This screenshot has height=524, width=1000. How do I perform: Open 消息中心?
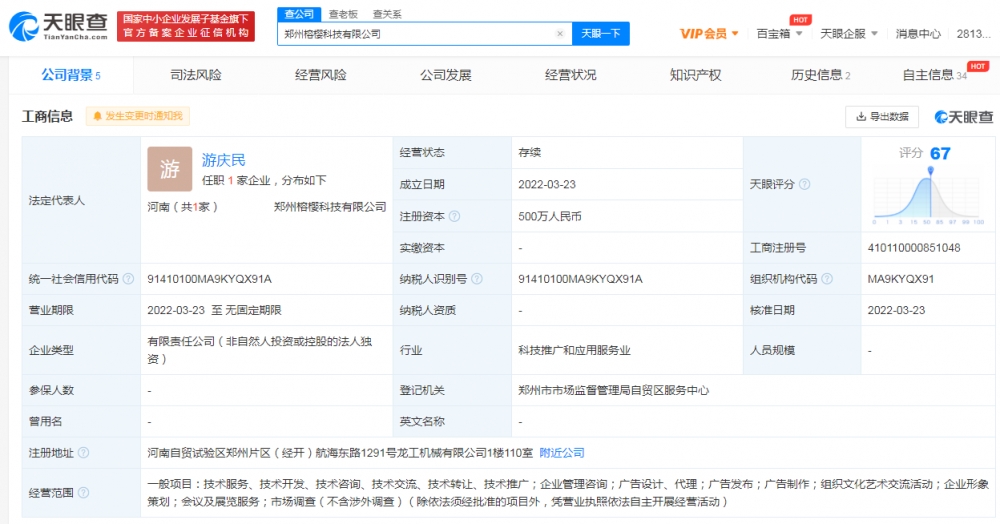pos(918,34)
